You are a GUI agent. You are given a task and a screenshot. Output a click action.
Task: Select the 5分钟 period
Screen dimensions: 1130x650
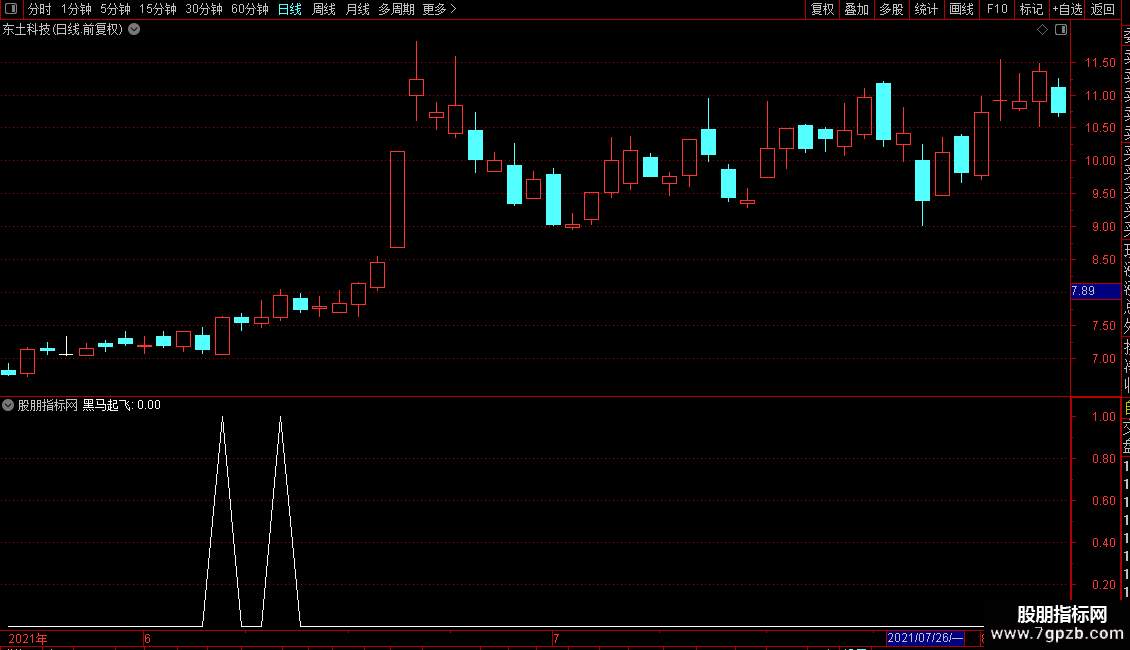tap(115, 9)
